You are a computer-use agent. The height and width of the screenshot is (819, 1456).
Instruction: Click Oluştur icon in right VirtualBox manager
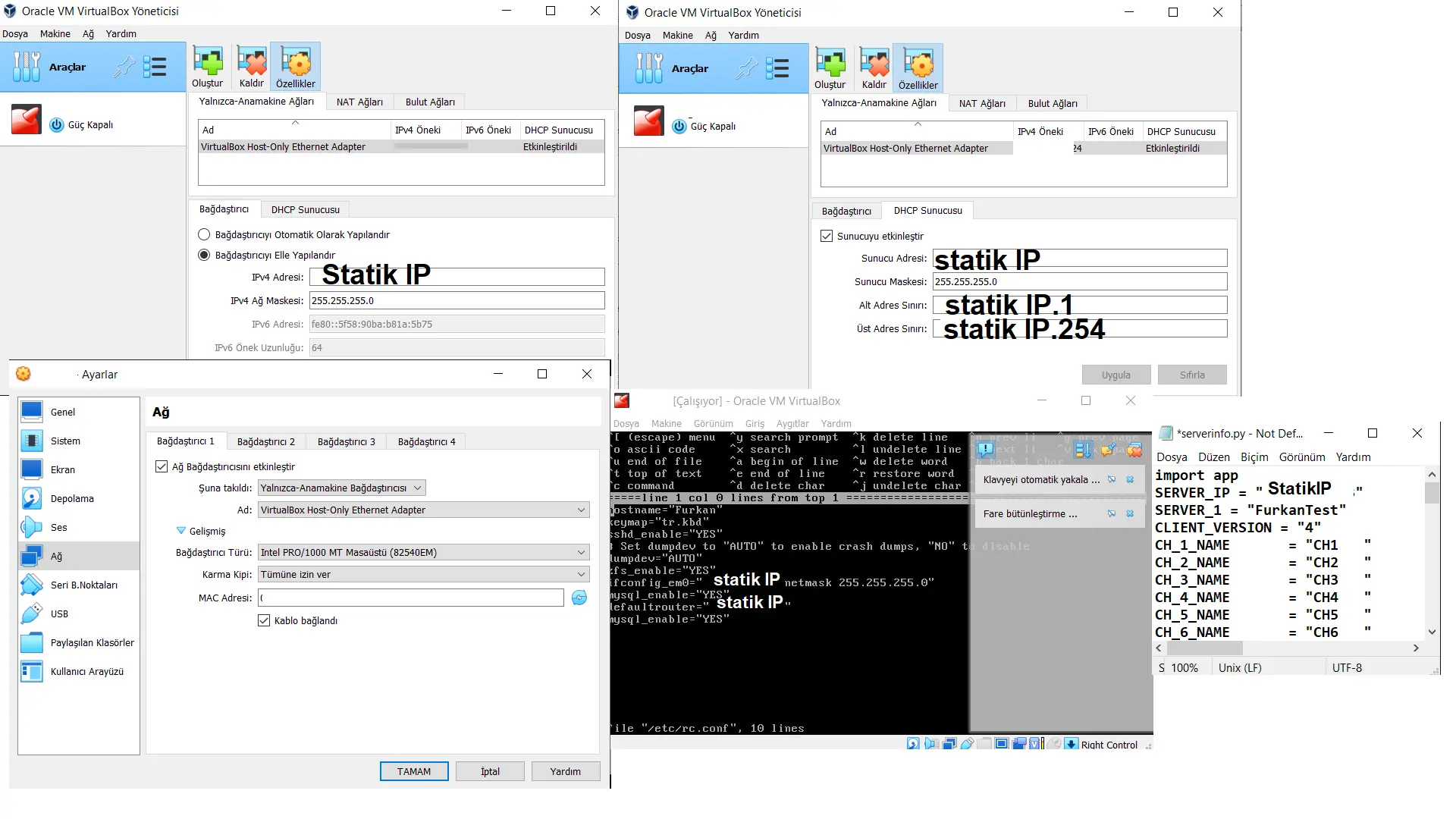[x=830, y=68]
